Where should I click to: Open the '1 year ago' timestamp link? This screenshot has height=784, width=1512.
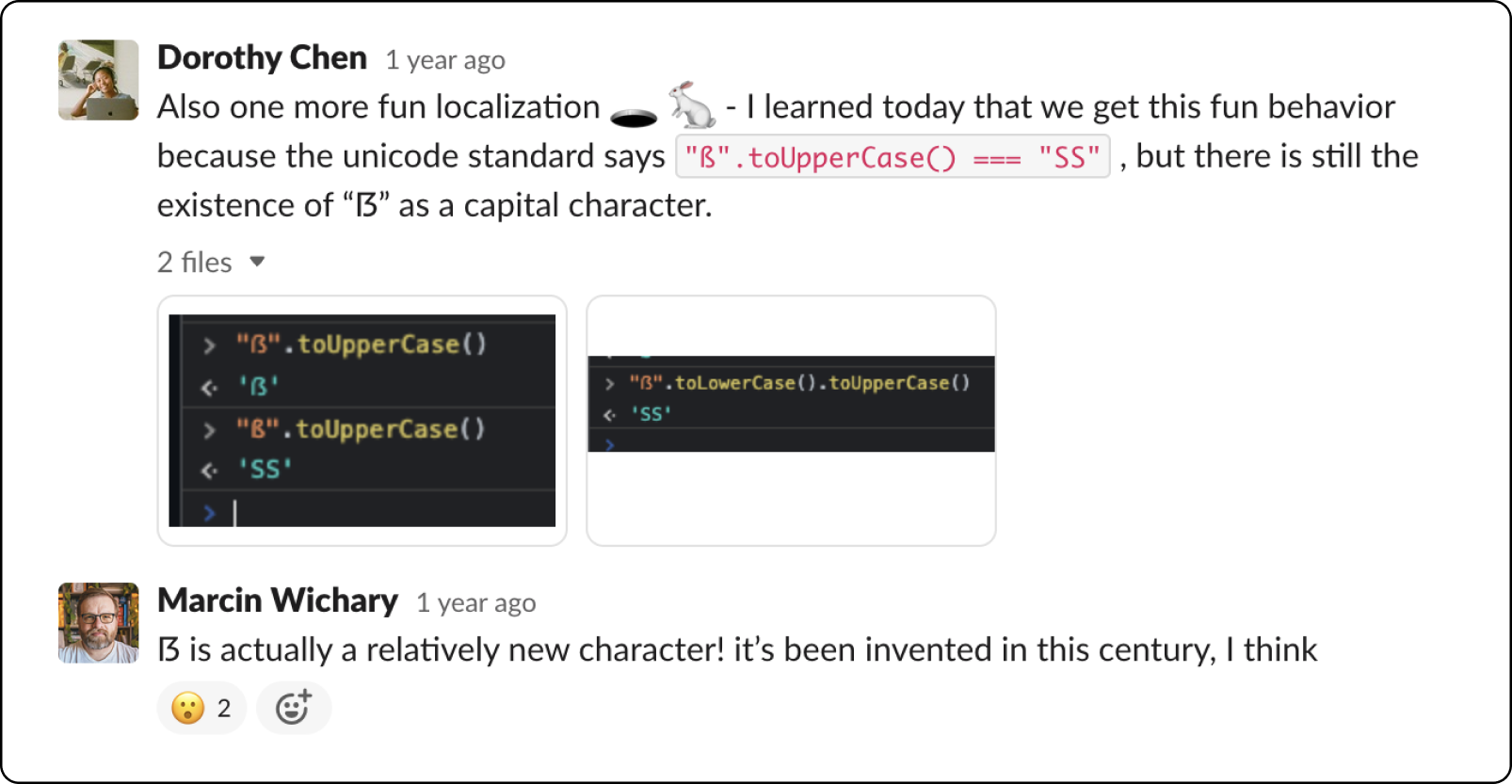pos(444,59)
